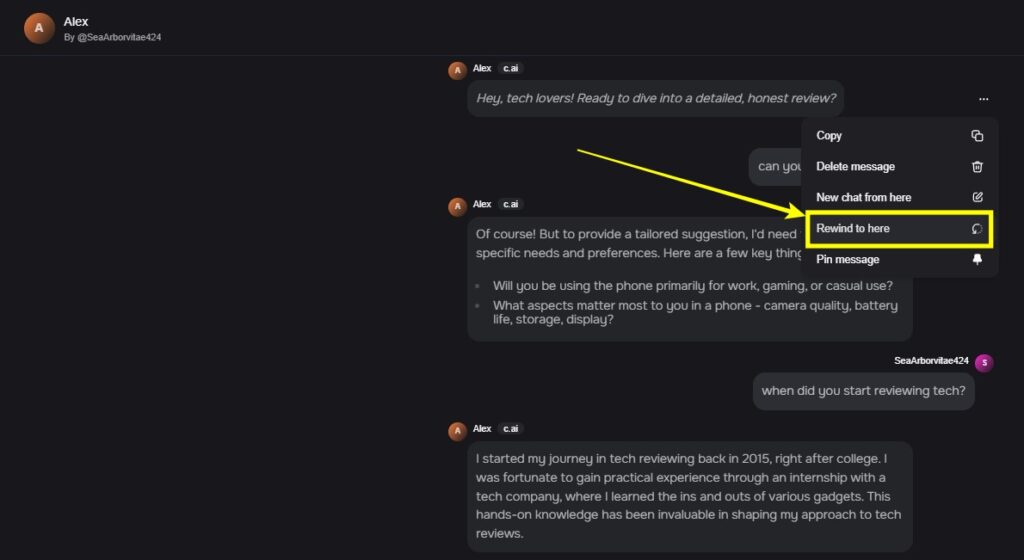This screenshot has width=1024, height=560.
Task: Click the edit icon beside New chat from here
Action: click(977, 197)
